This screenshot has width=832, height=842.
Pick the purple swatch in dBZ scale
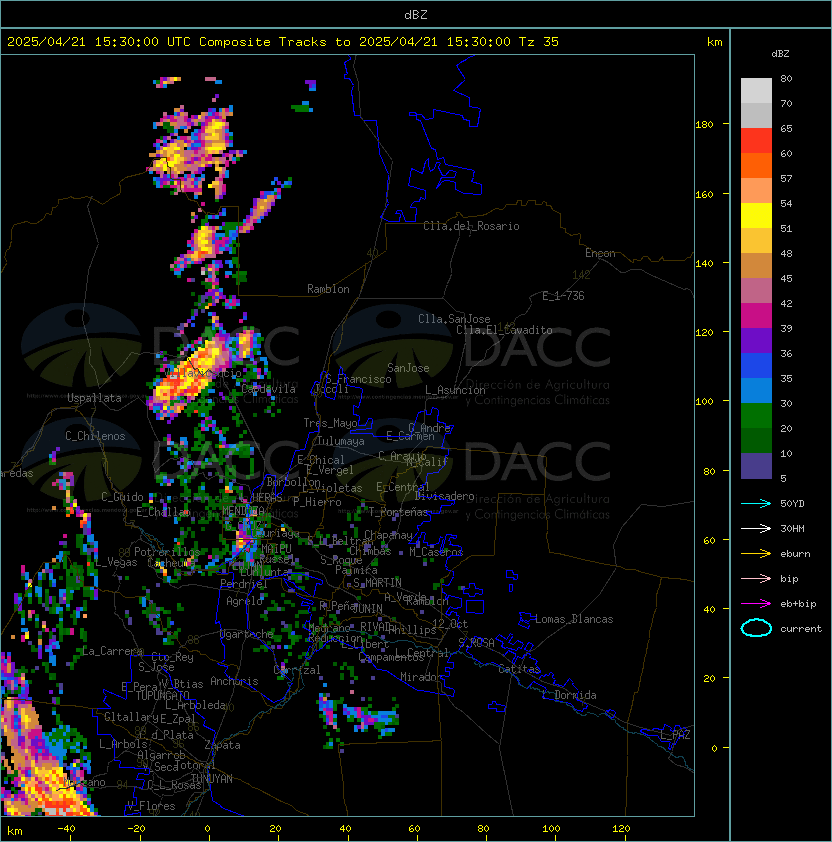pos(756,341)
